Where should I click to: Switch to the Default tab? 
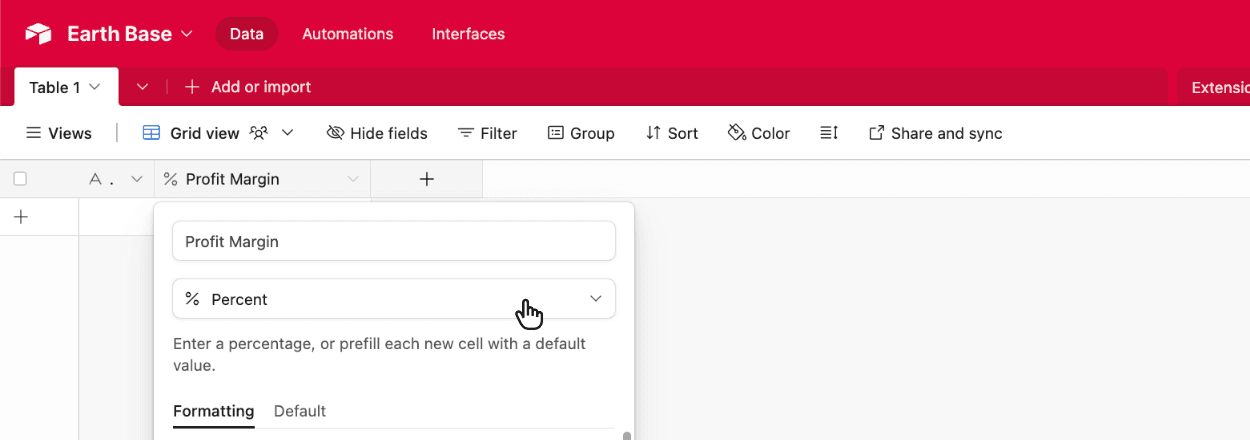[300, 411]
